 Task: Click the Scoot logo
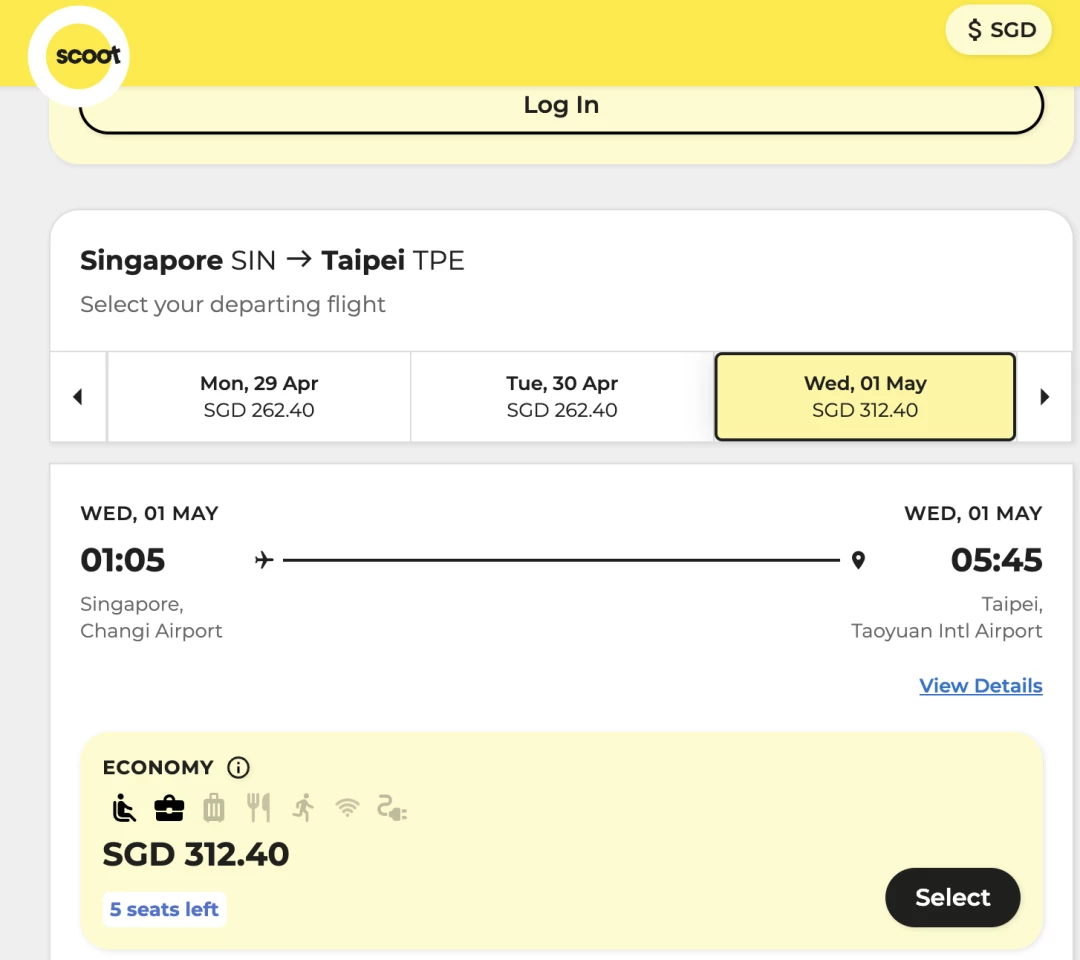pyautogui.click(x=79, y=56)
